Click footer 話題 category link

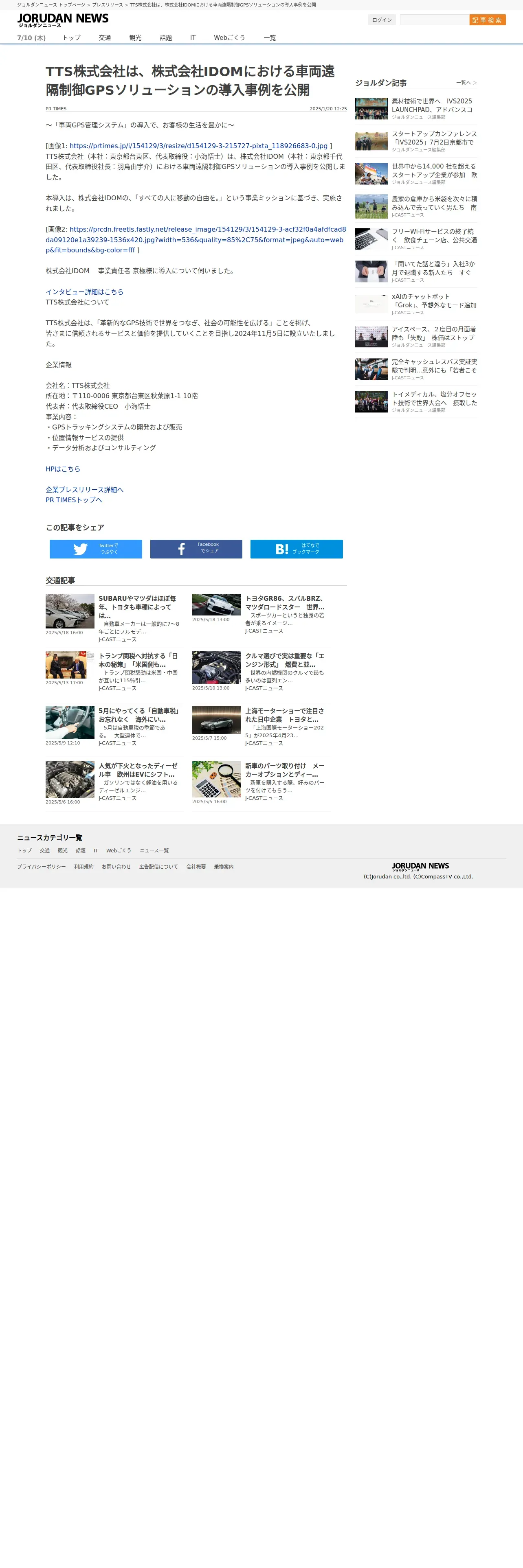pyautogui.click(x=80, y=850)
